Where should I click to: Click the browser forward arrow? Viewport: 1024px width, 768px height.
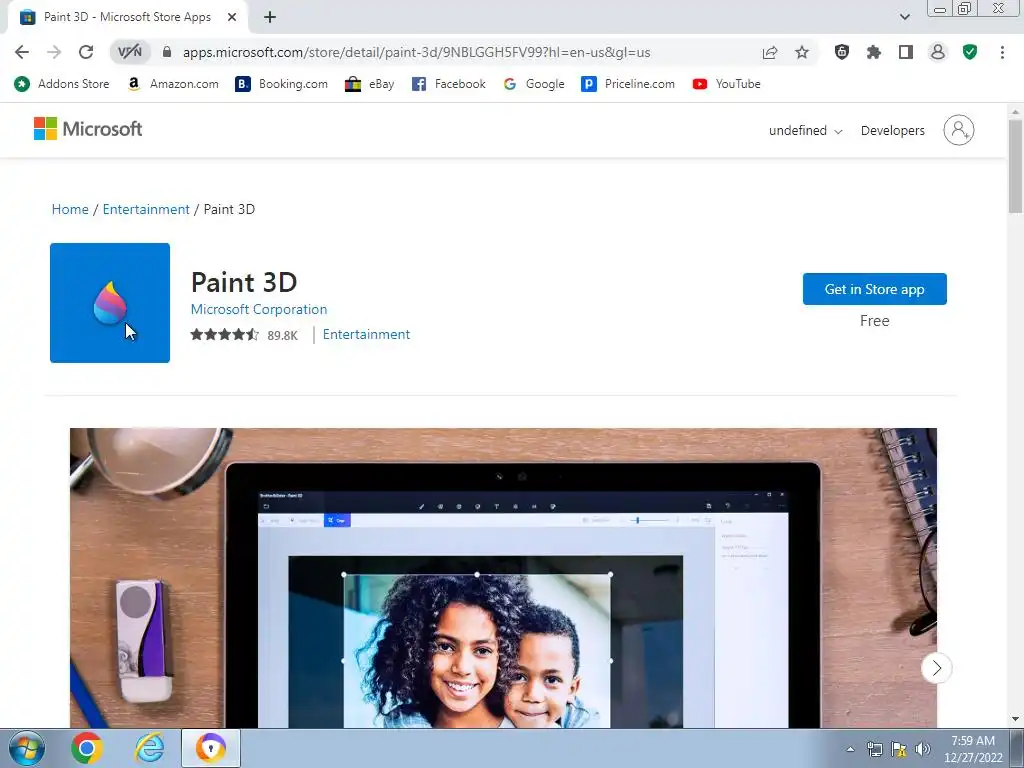54,52
